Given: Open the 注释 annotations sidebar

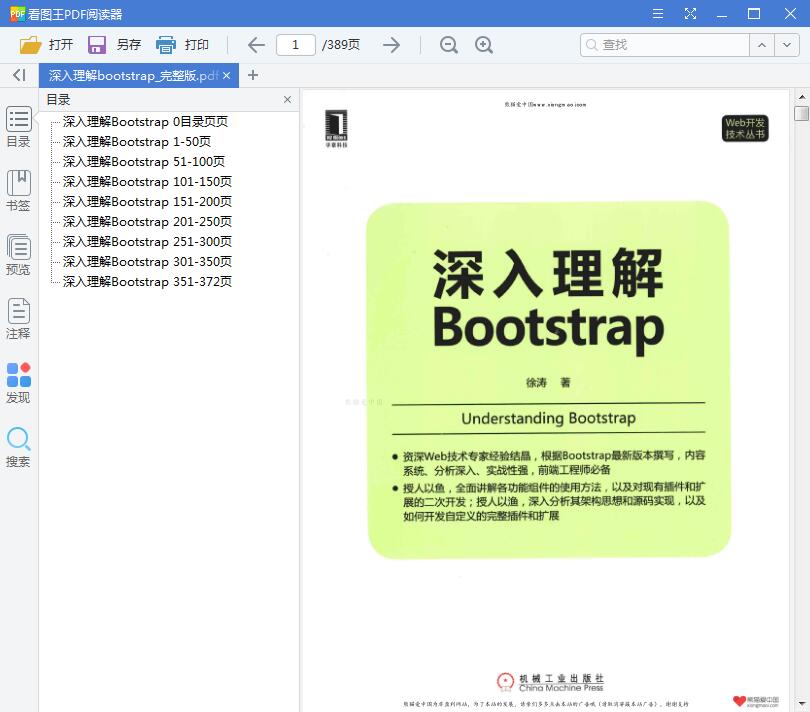Looking at the screenshot, I should tap(19, 319).
